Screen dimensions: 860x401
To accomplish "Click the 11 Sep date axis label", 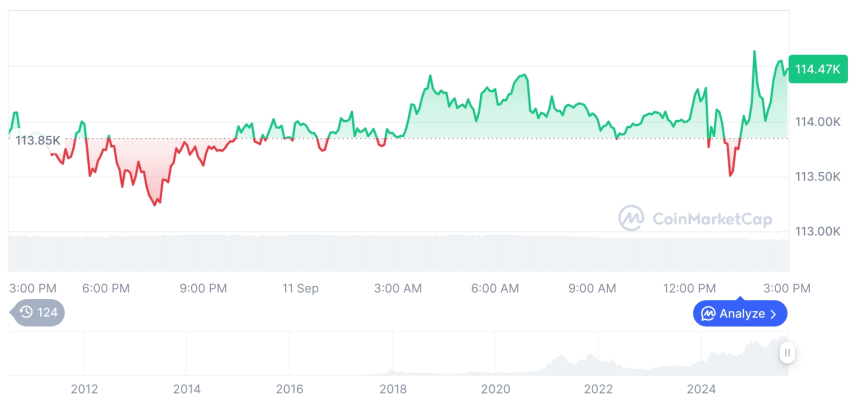I will tap(300, 288).
